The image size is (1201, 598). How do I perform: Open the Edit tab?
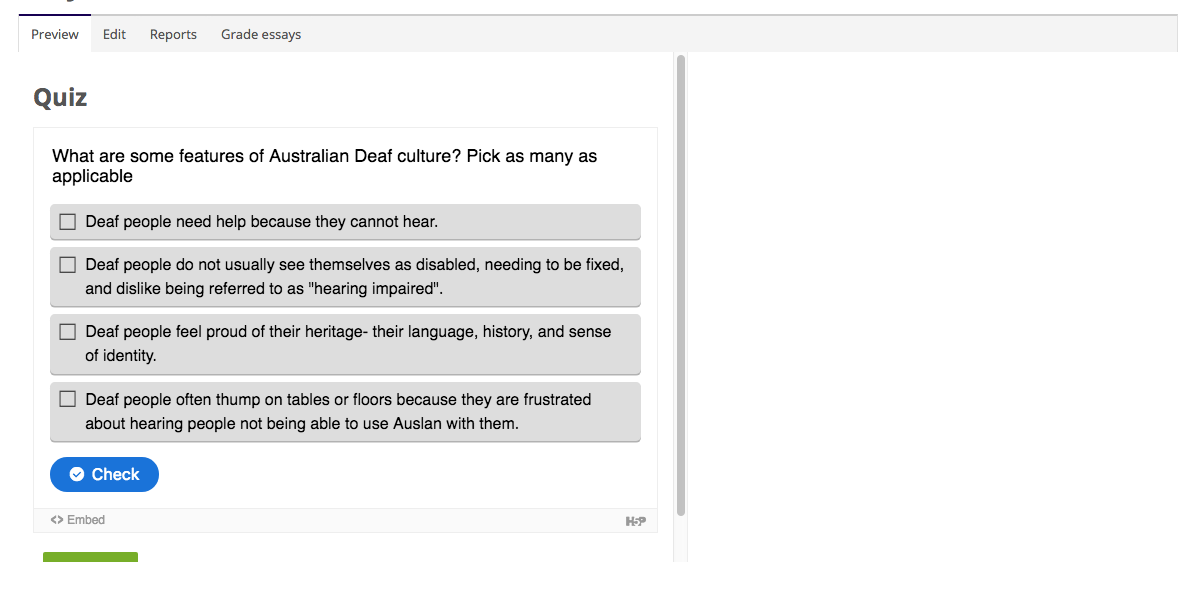(115, 34)
